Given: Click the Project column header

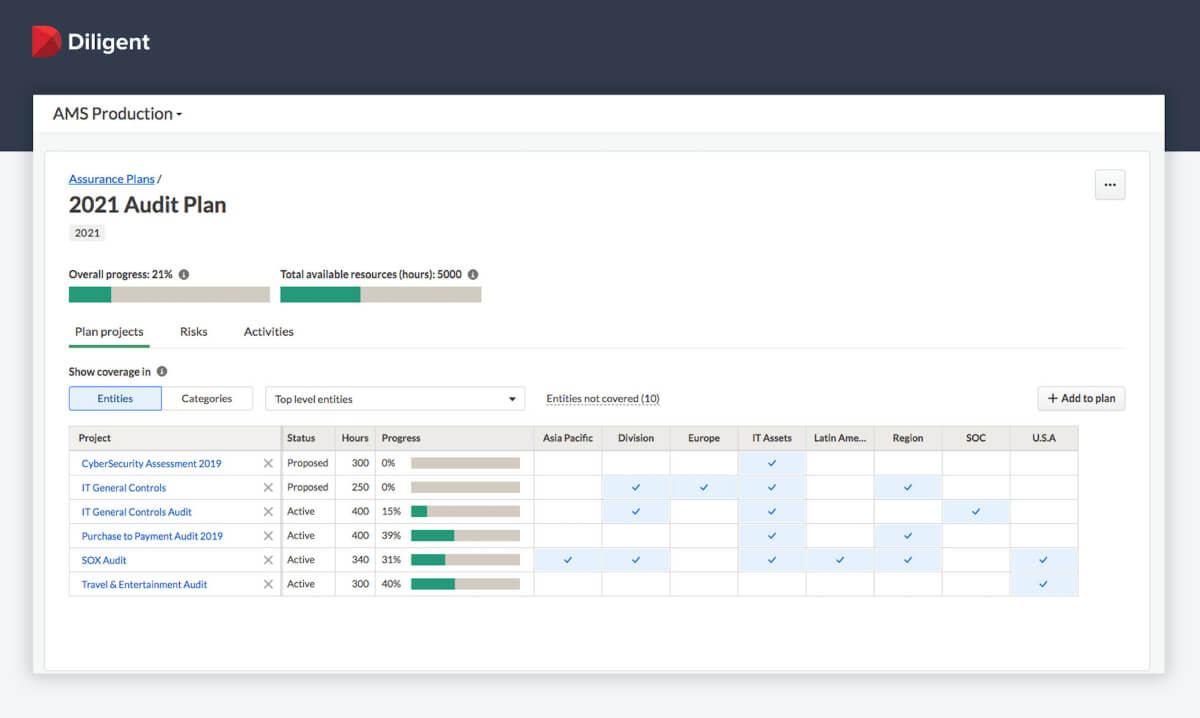Looking at the screenshot, I should click(x=95, y=438).
